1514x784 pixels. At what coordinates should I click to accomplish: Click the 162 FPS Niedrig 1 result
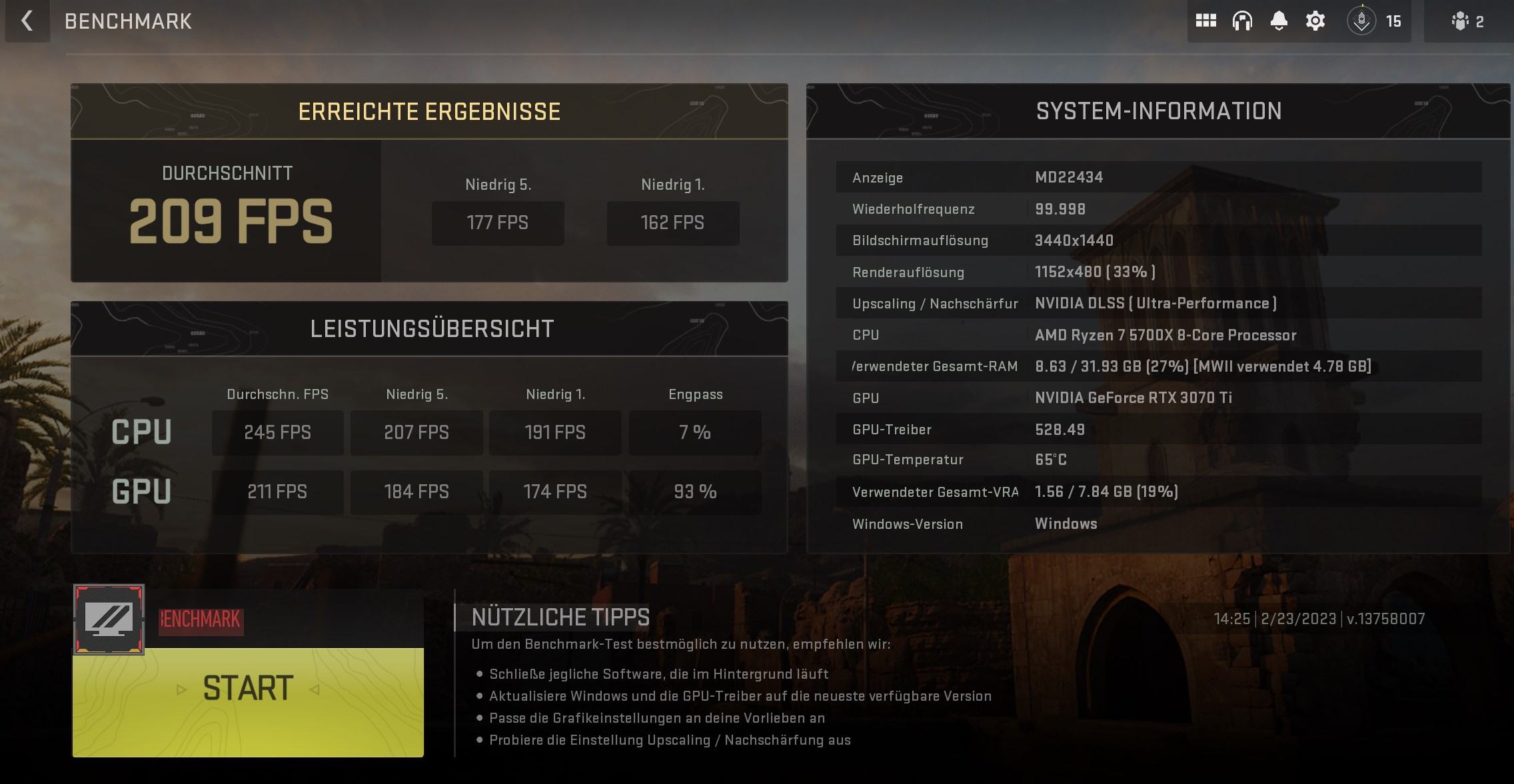tap(673, 223)
